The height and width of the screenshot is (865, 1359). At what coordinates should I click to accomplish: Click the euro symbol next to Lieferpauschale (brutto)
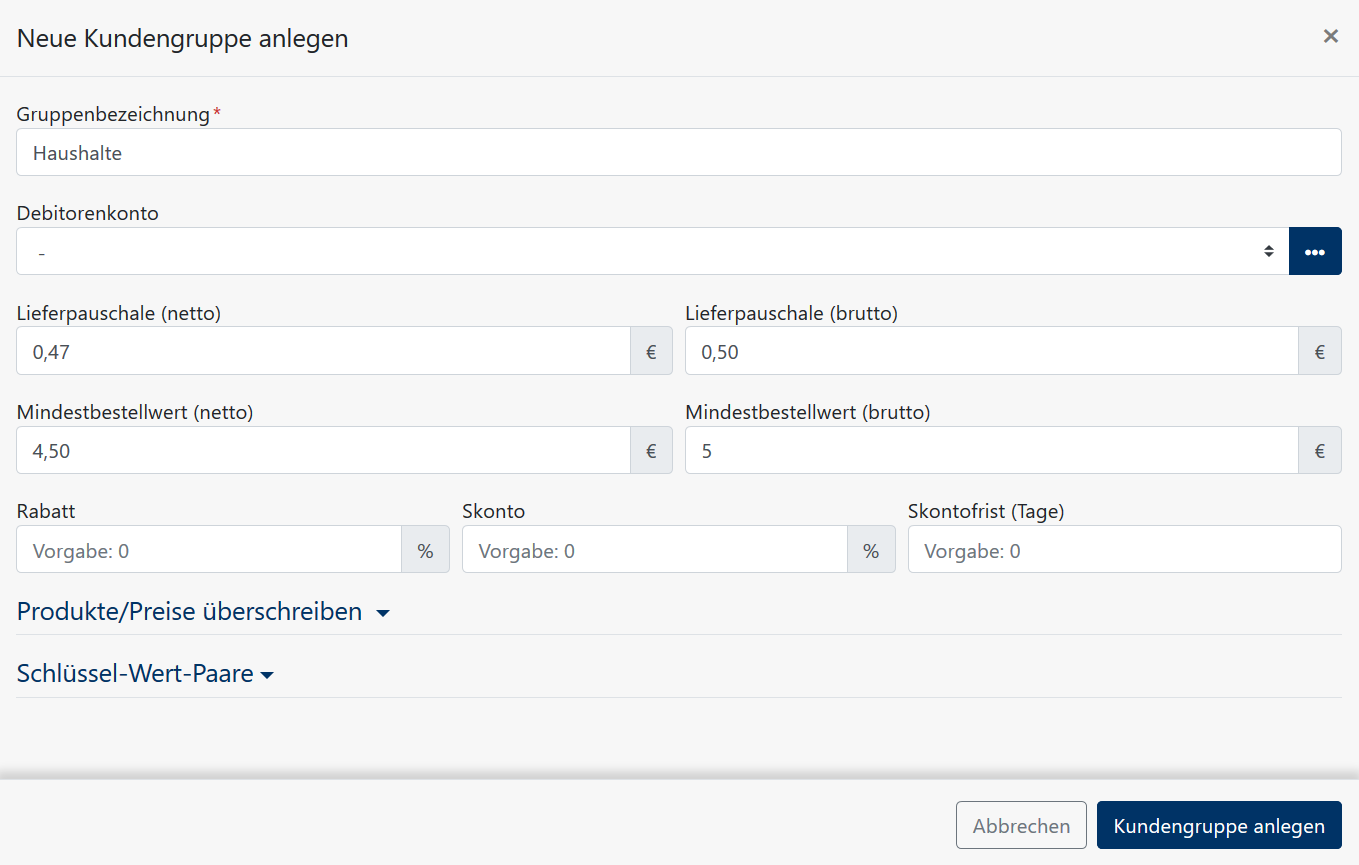[1320, 351]
